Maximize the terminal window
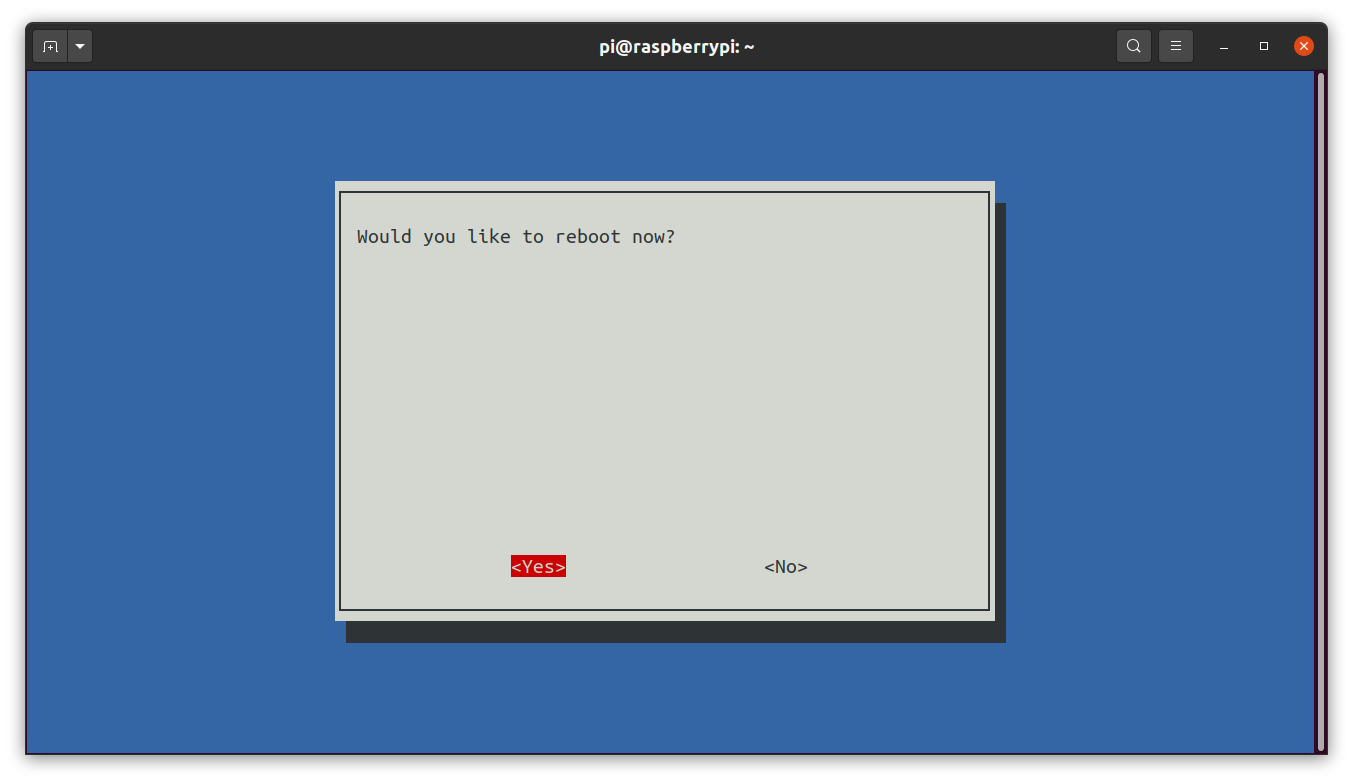 coord(1264,46)
